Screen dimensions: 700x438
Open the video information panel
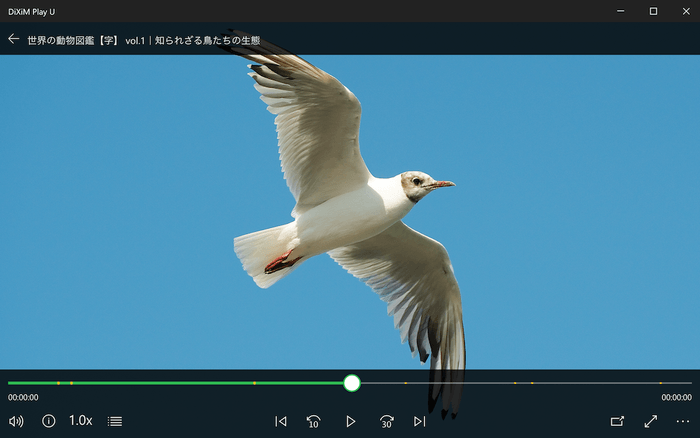point(49,421)
